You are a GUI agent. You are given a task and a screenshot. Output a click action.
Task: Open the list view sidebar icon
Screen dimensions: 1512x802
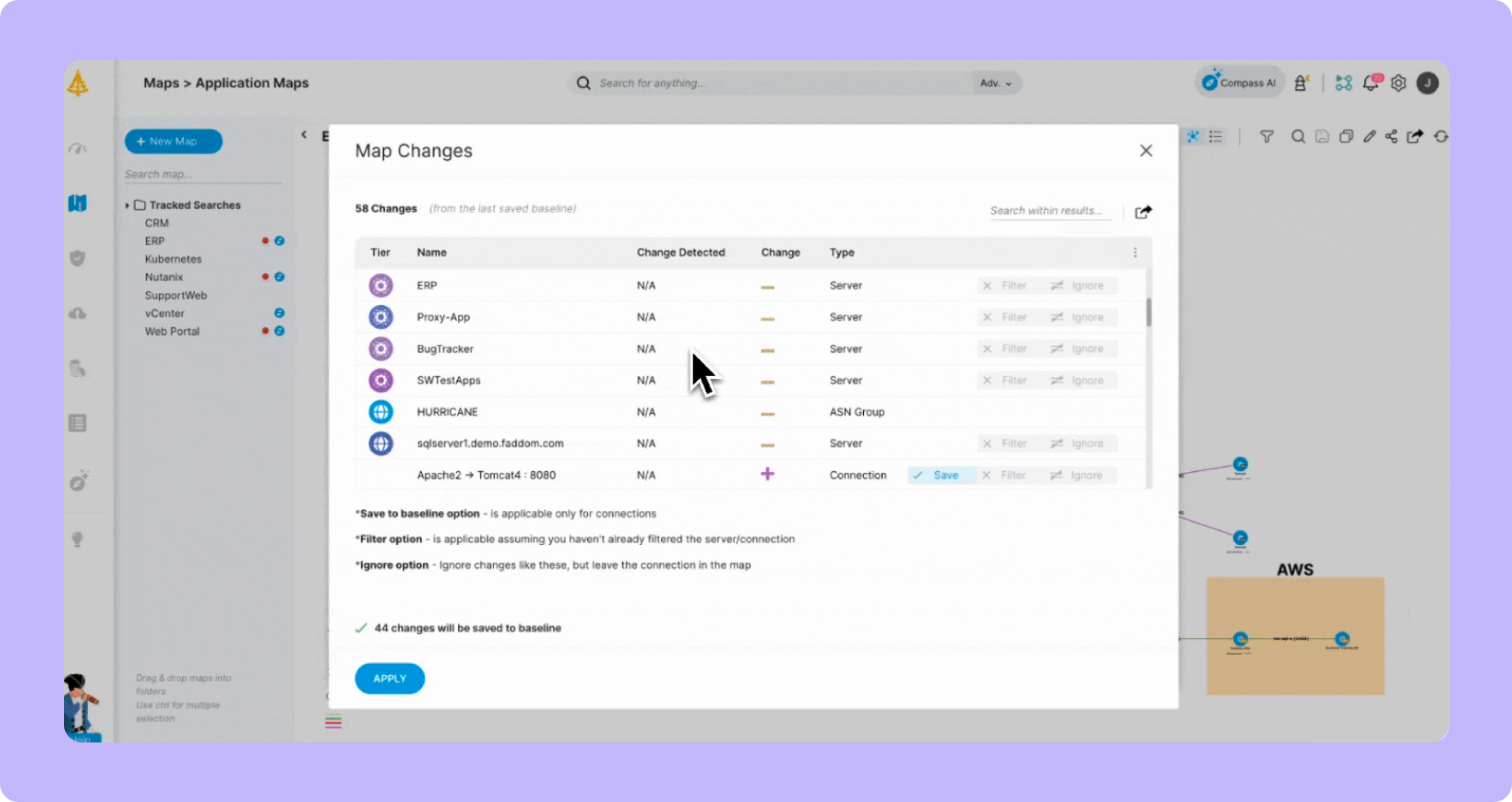click(77, 423)
